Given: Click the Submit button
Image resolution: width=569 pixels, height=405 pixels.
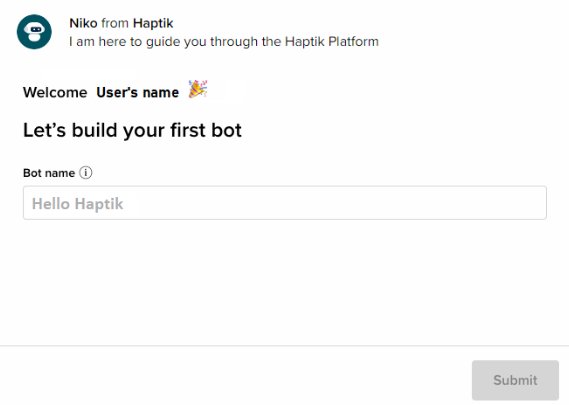Looking at the screenshot, I should coord(515,380).
